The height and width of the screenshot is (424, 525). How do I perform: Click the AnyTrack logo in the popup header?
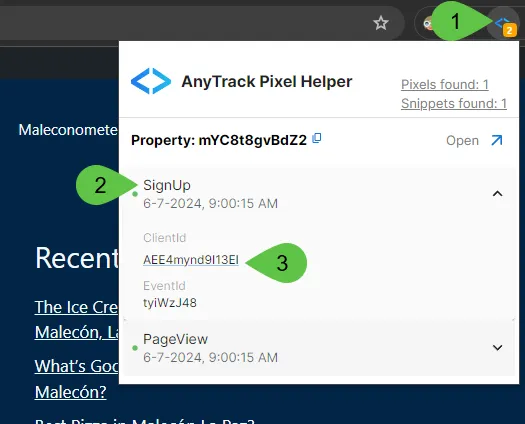[x=151, y=81]
